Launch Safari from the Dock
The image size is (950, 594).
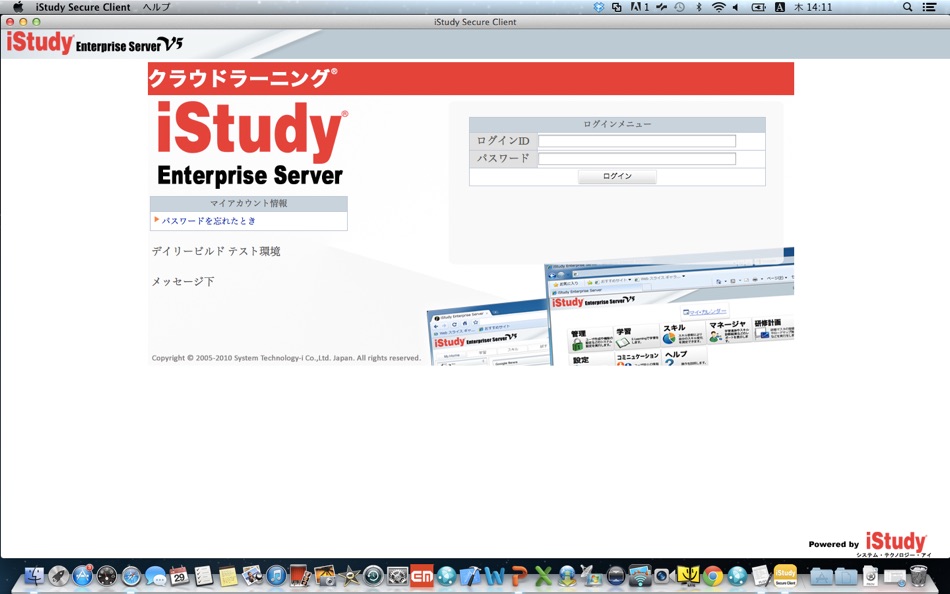[x=131, y=576]
